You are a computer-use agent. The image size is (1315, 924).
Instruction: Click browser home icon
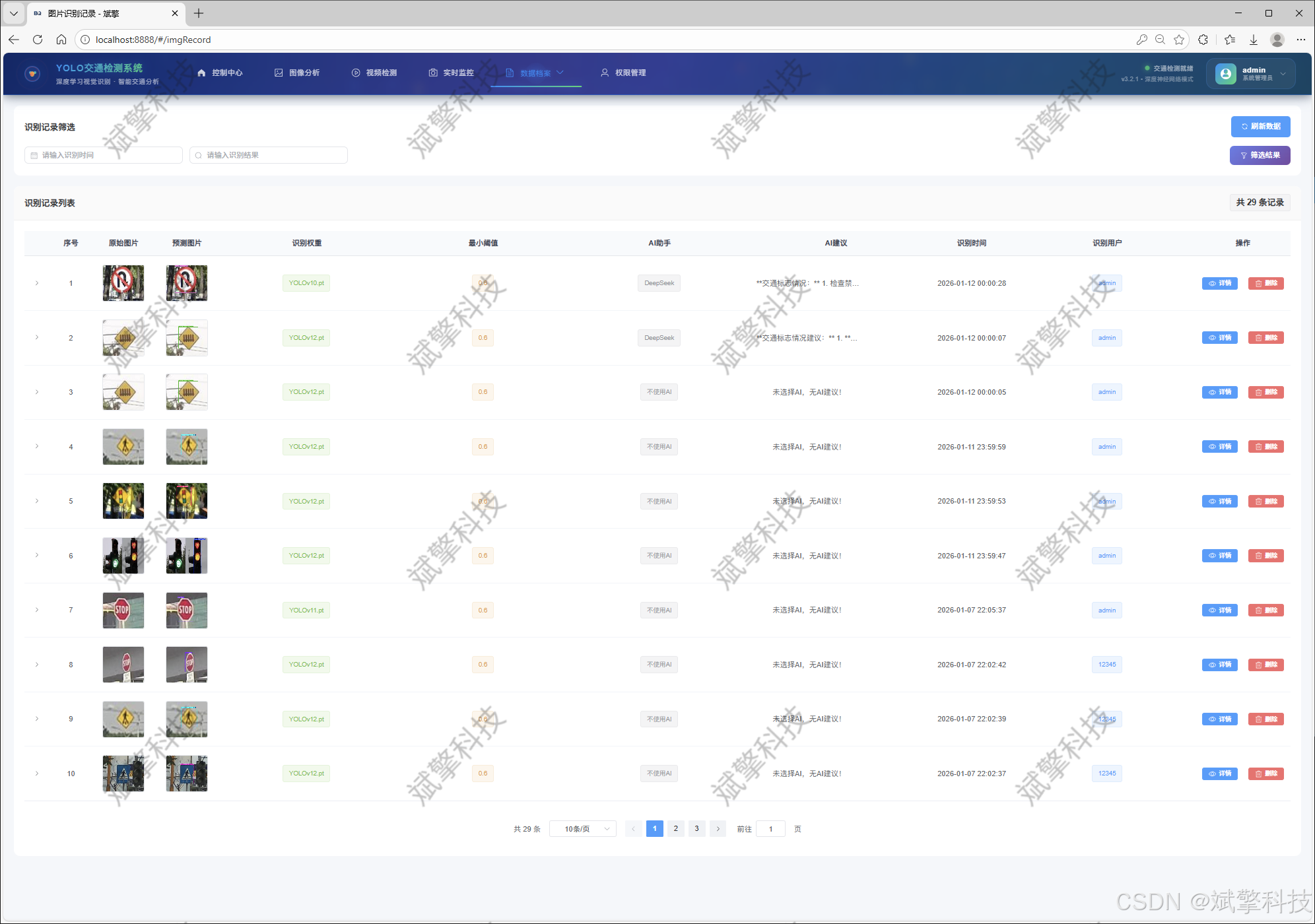point(61,40)
